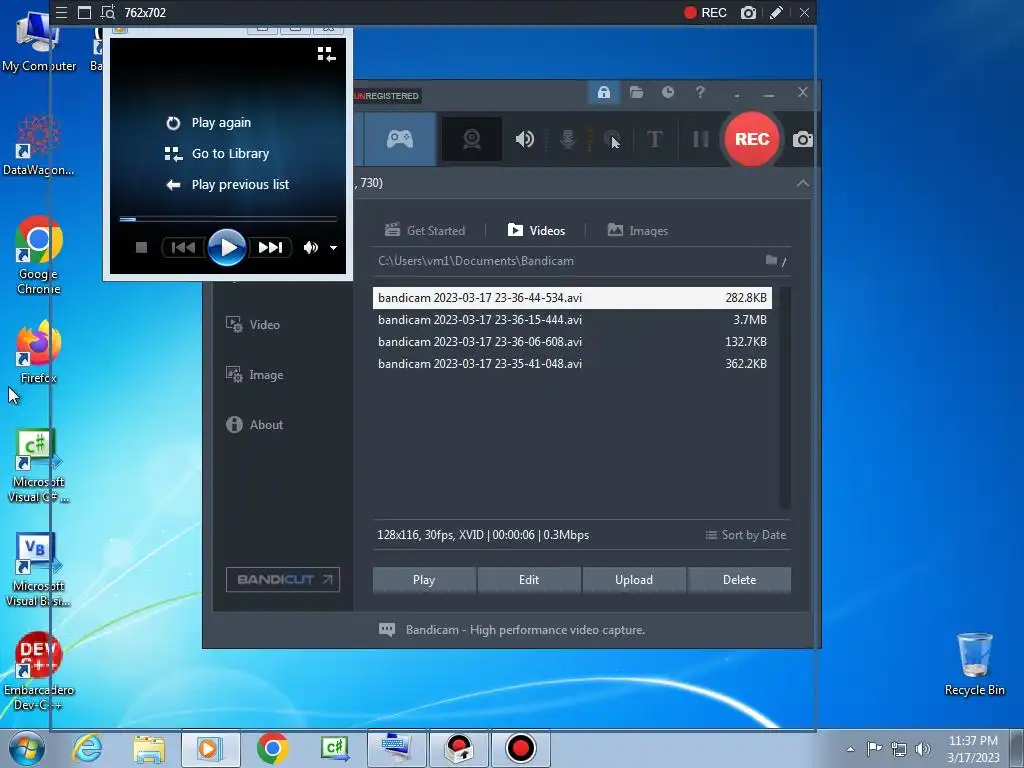Stop playback in media player

(x=141, y=248)
